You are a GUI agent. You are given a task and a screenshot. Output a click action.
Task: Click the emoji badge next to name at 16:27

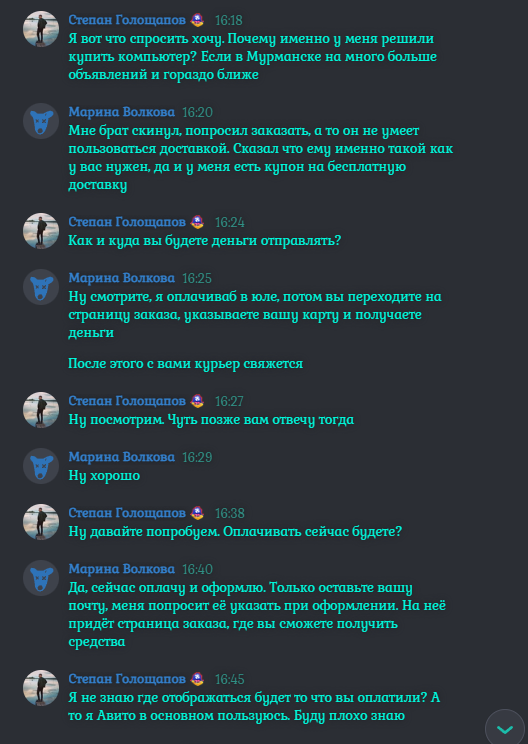[197, 401]
